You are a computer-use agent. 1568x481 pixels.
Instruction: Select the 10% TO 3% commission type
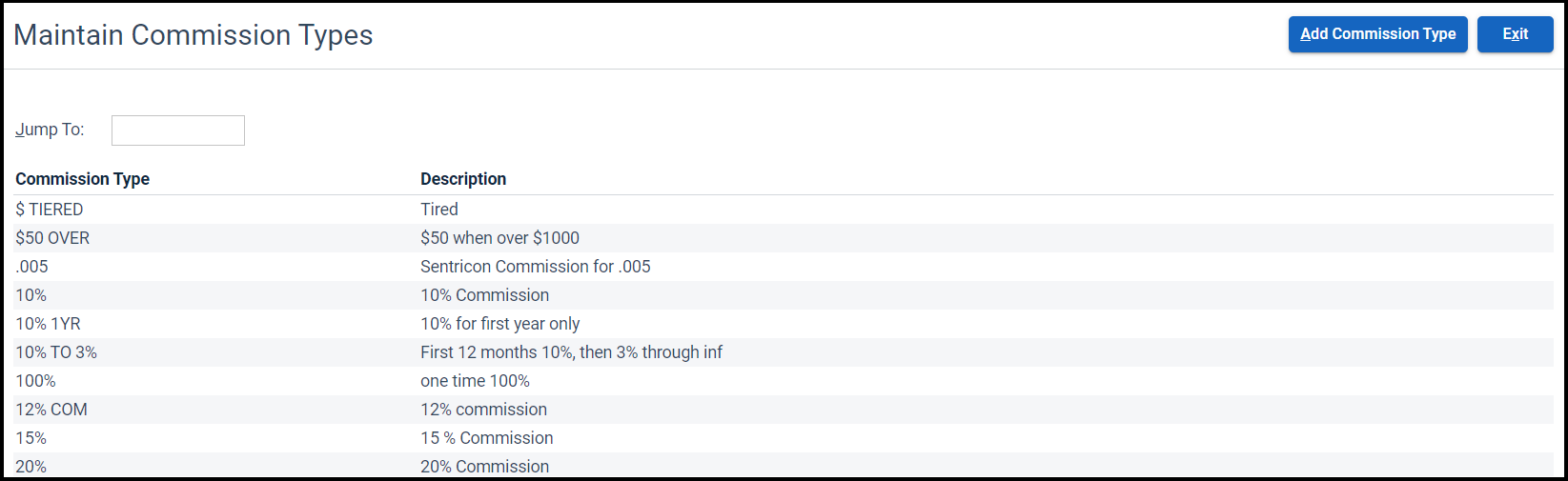[56, 352]
